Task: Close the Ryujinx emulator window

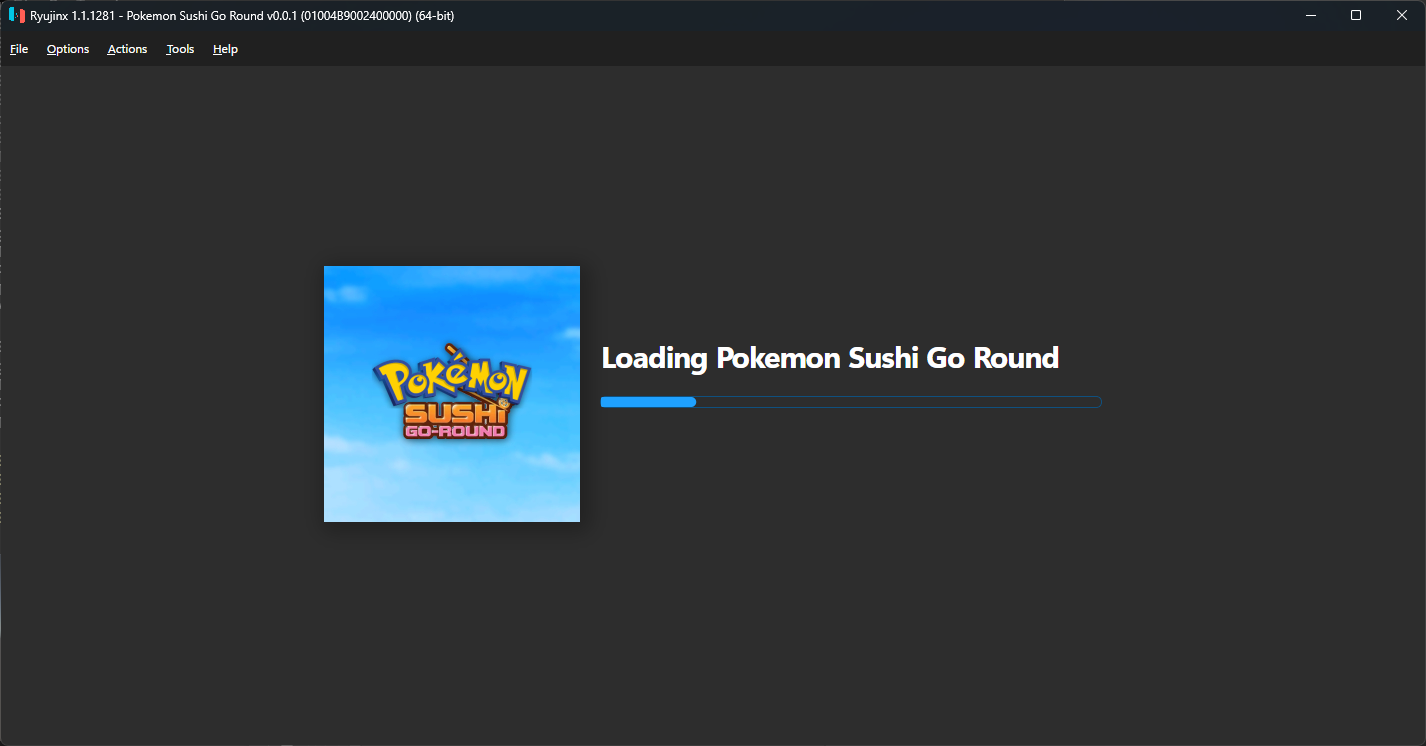Action: point(1402,15)
